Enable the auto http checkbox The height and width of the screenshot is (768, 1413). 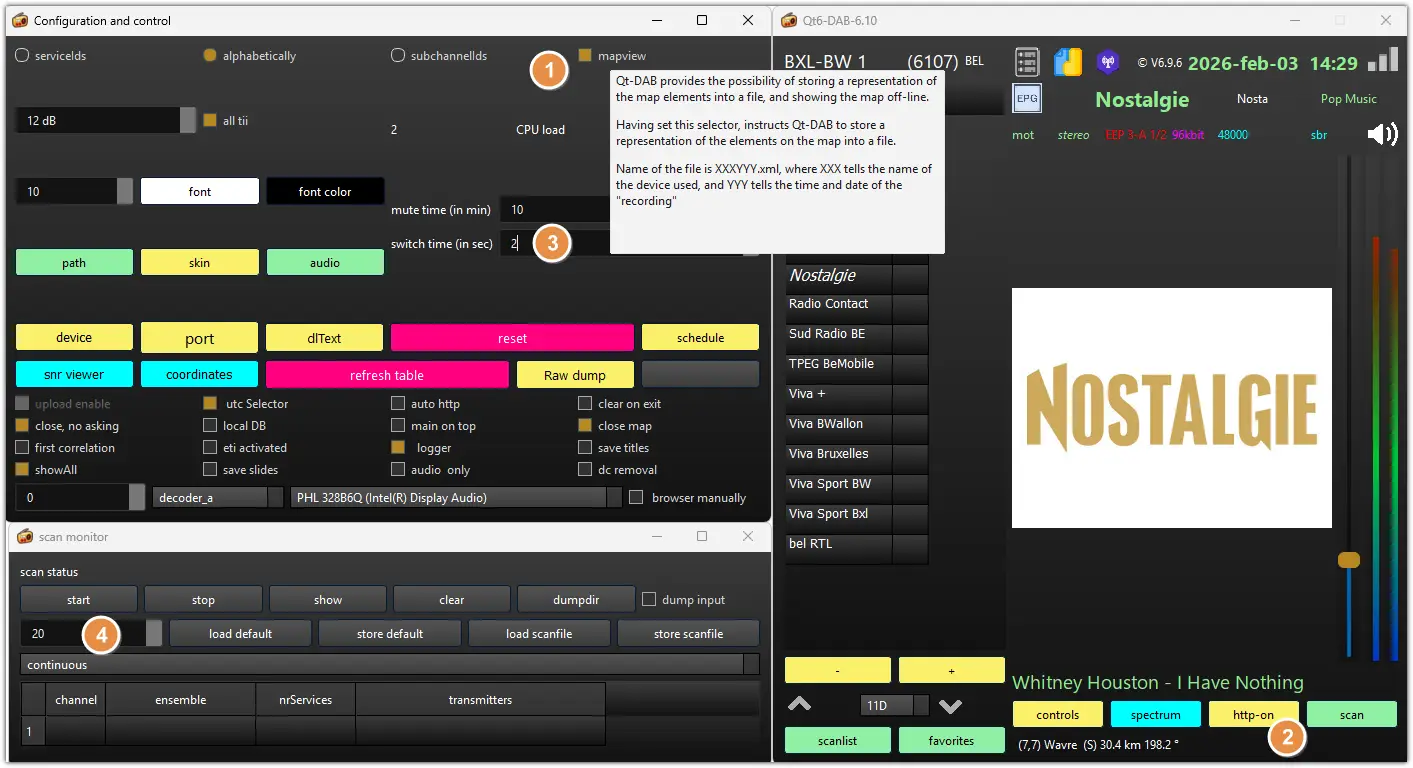coord(398,404)
